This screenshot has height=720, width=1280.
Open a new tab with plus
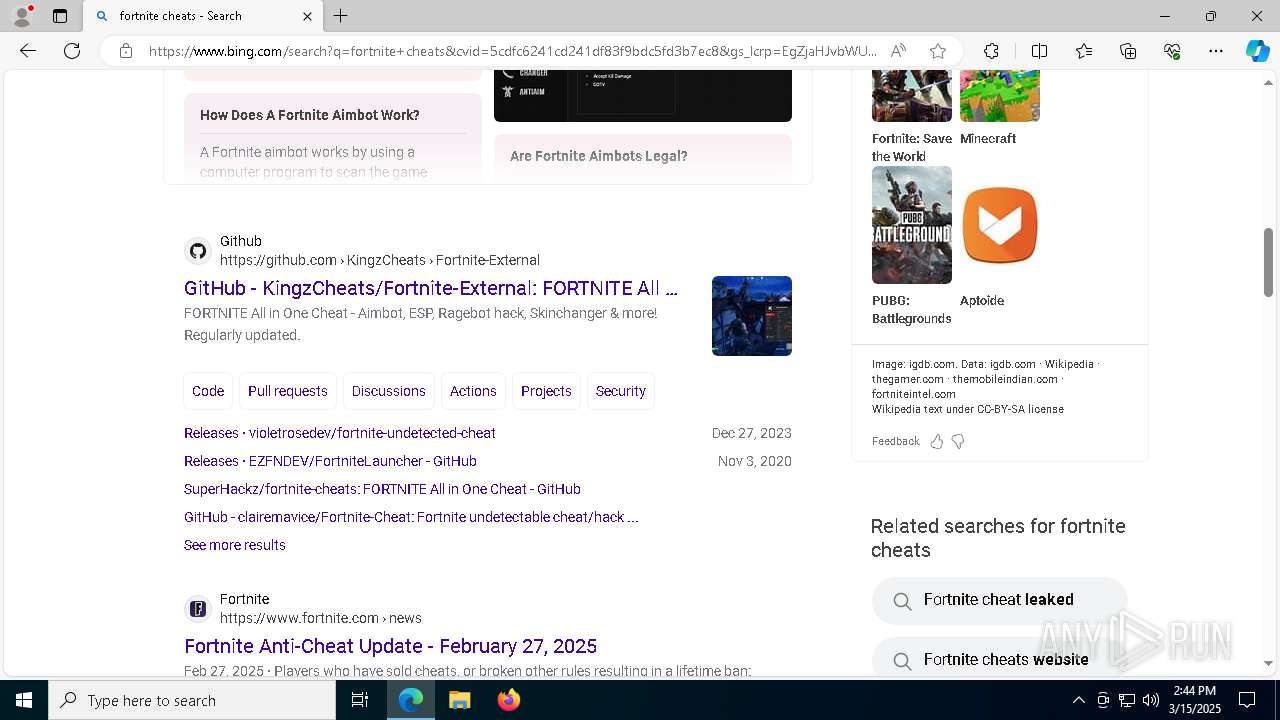(x=341, y=16)
